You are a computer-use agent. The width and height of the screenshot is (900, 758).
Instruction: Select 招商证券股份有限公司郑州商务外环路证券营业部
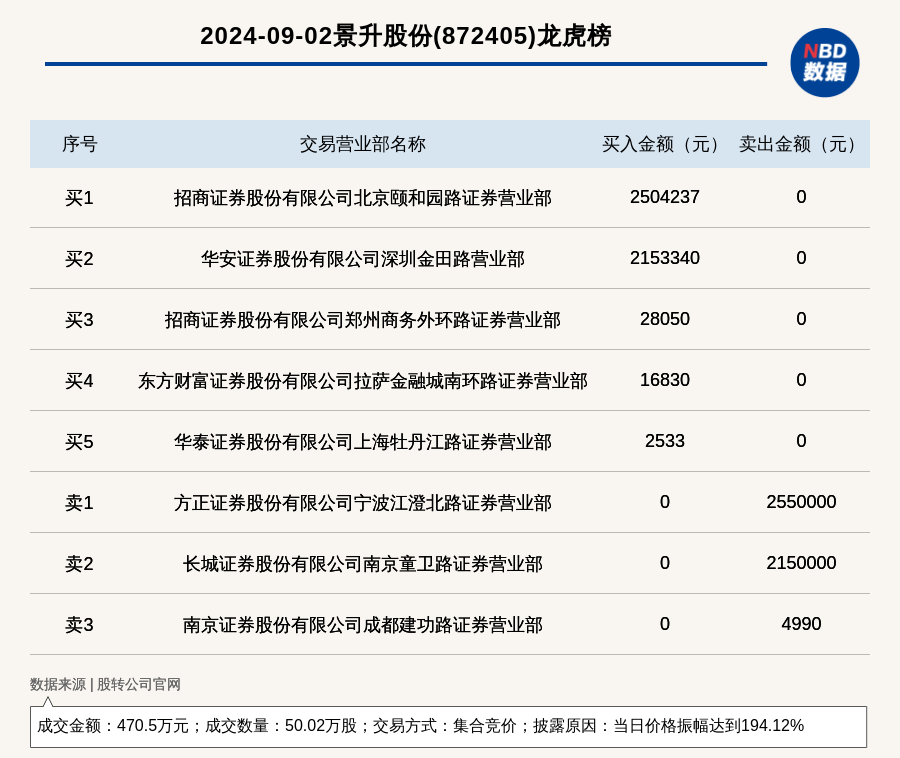363,320
